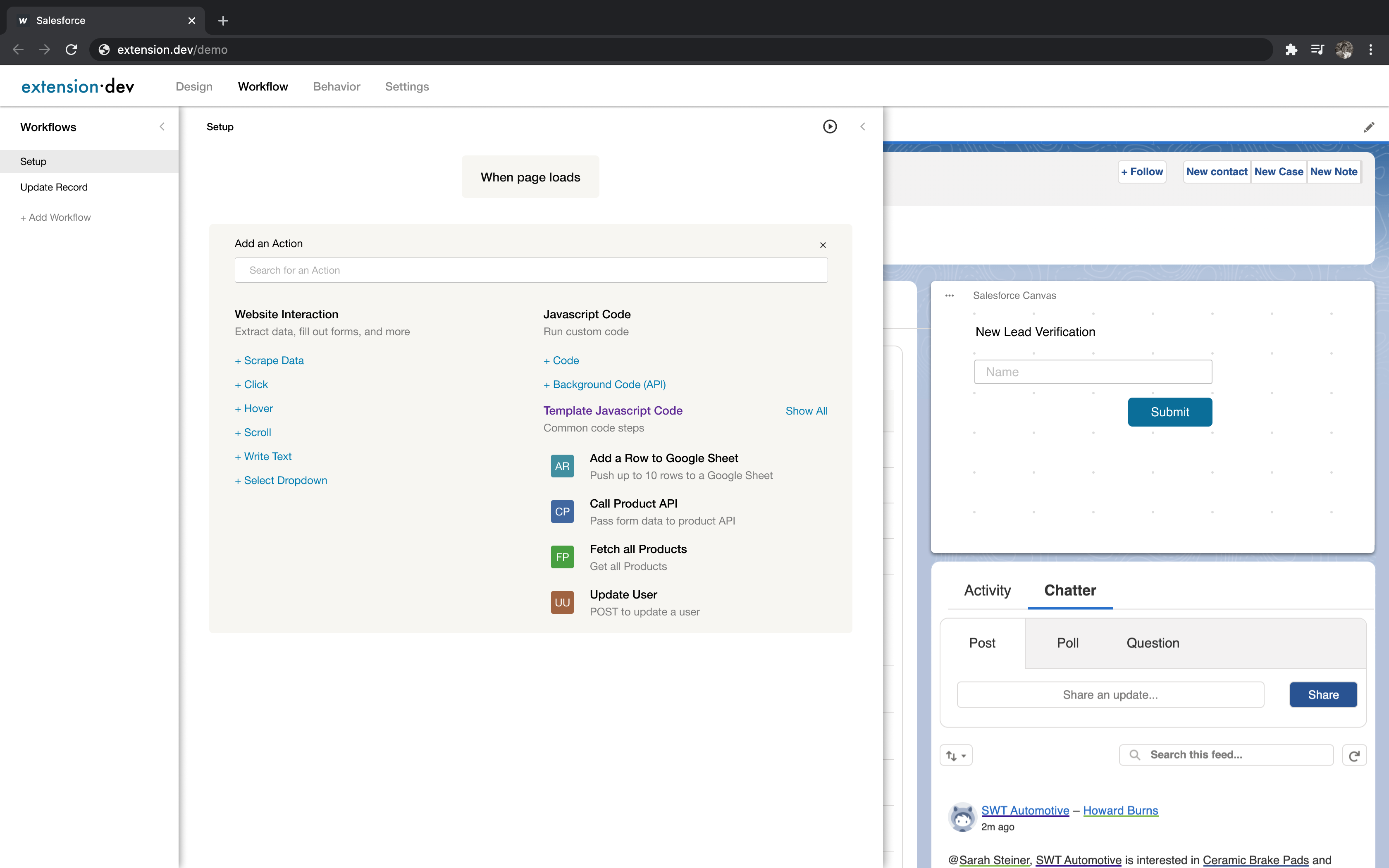Select the Update User template icon
Image resolution: width=1389 pixels, height=868 pixels.
[x=562, y=602]
